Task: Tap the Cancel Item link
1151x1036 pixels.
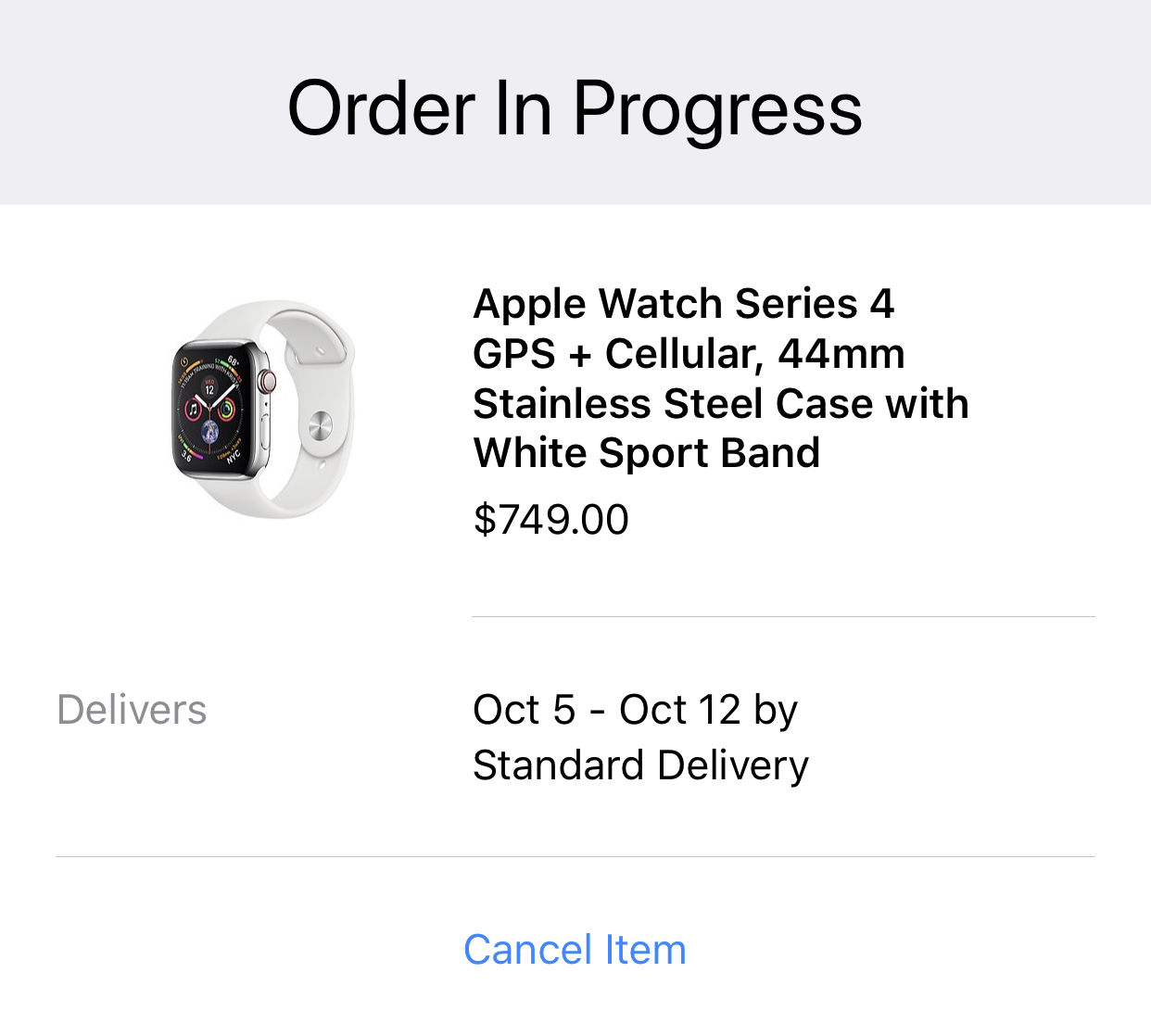Action: click(575, 950)
